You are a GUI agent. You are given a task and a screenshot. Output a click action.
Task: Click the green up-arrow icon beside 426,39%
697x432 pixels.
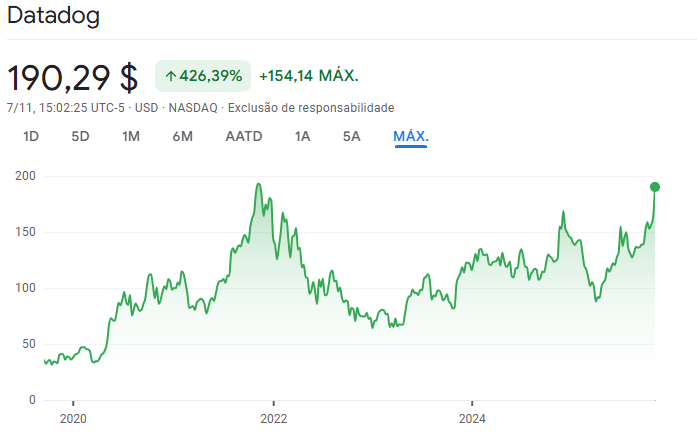pos(170,76)
